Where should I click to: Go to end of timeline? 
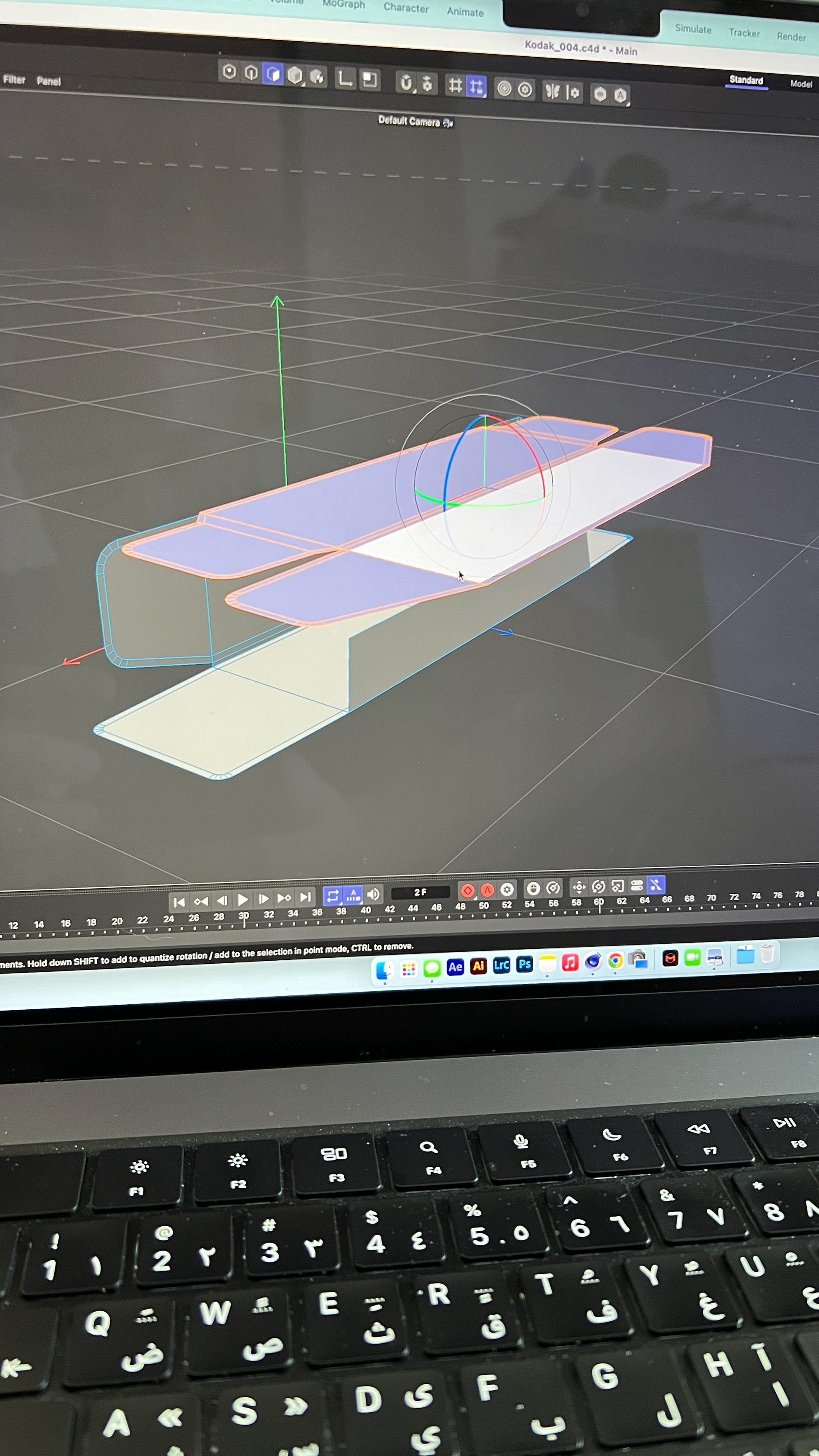tap(305, 897)
